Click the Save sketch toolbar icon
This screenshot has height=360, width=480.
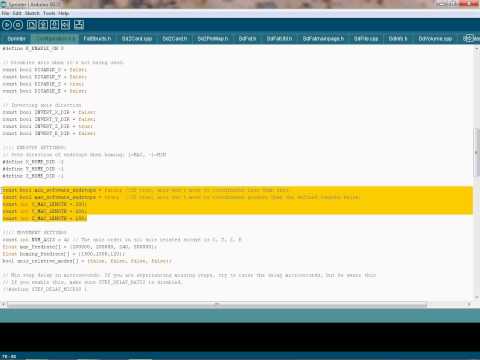pos(54,25)
